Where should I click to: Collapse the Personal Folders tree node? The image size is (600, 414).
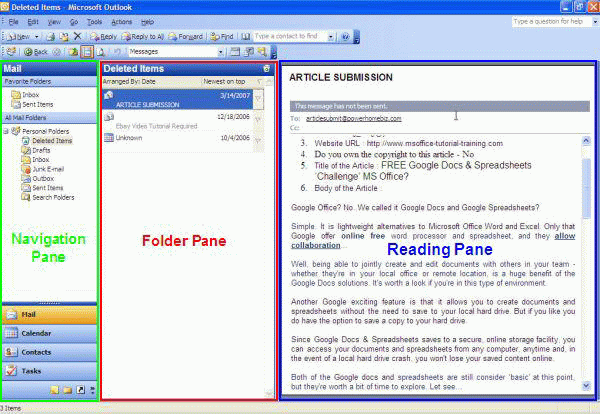(6, 131)
